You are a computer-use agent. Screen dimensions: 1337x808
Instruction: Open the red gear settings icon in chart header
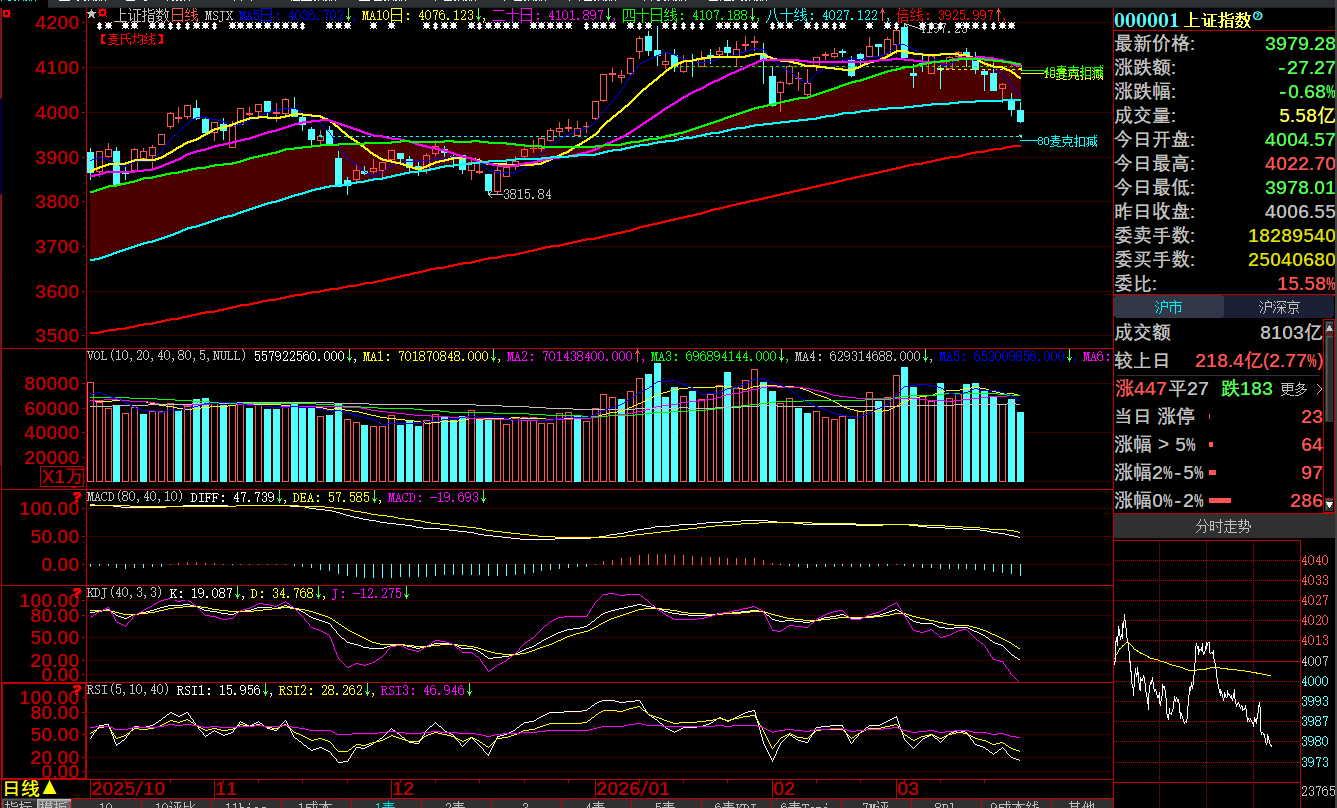point(103,15)
